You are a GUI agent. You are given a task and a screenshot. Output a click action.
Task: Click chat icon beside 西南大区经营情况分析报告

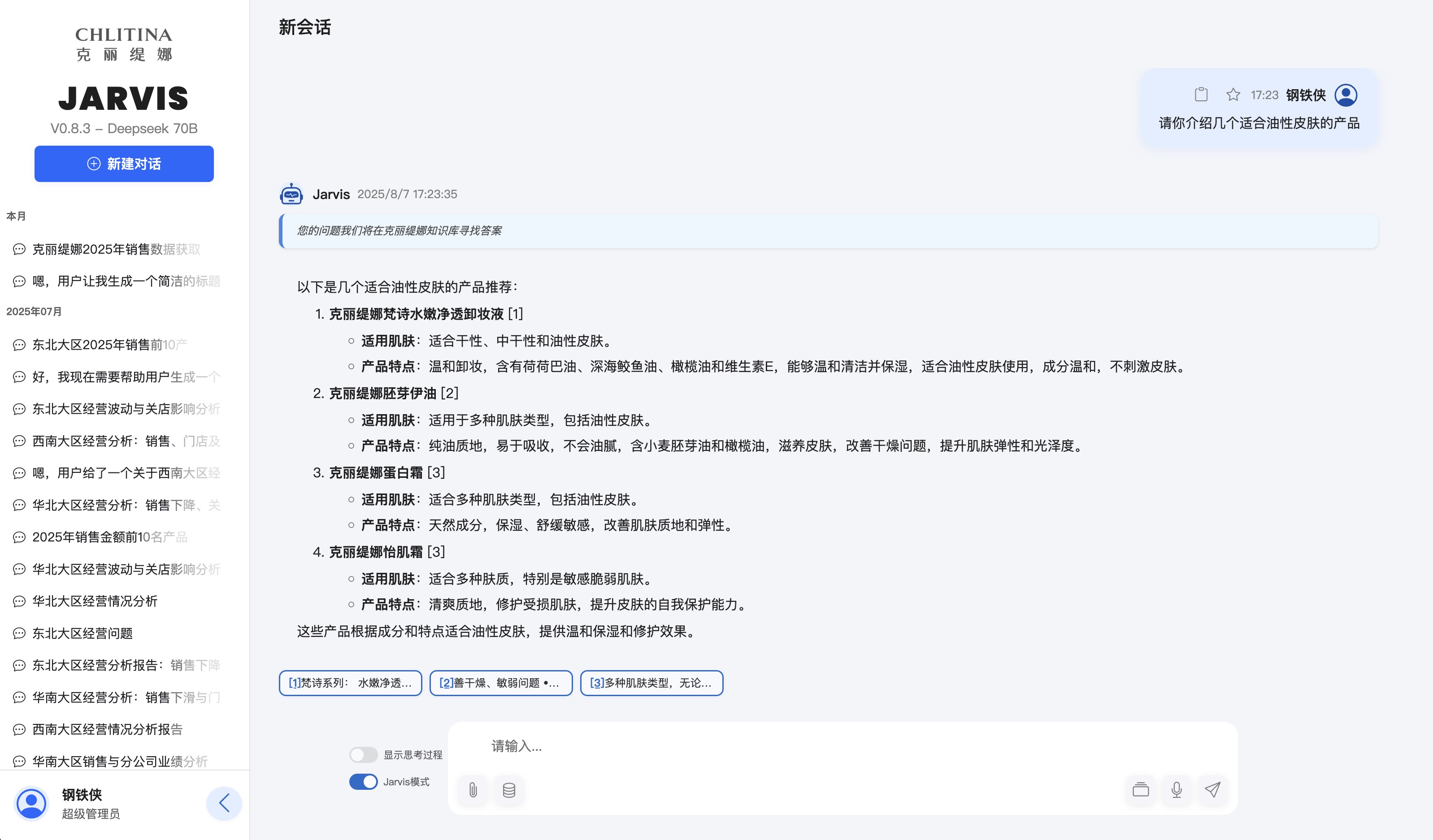[19, 729]
